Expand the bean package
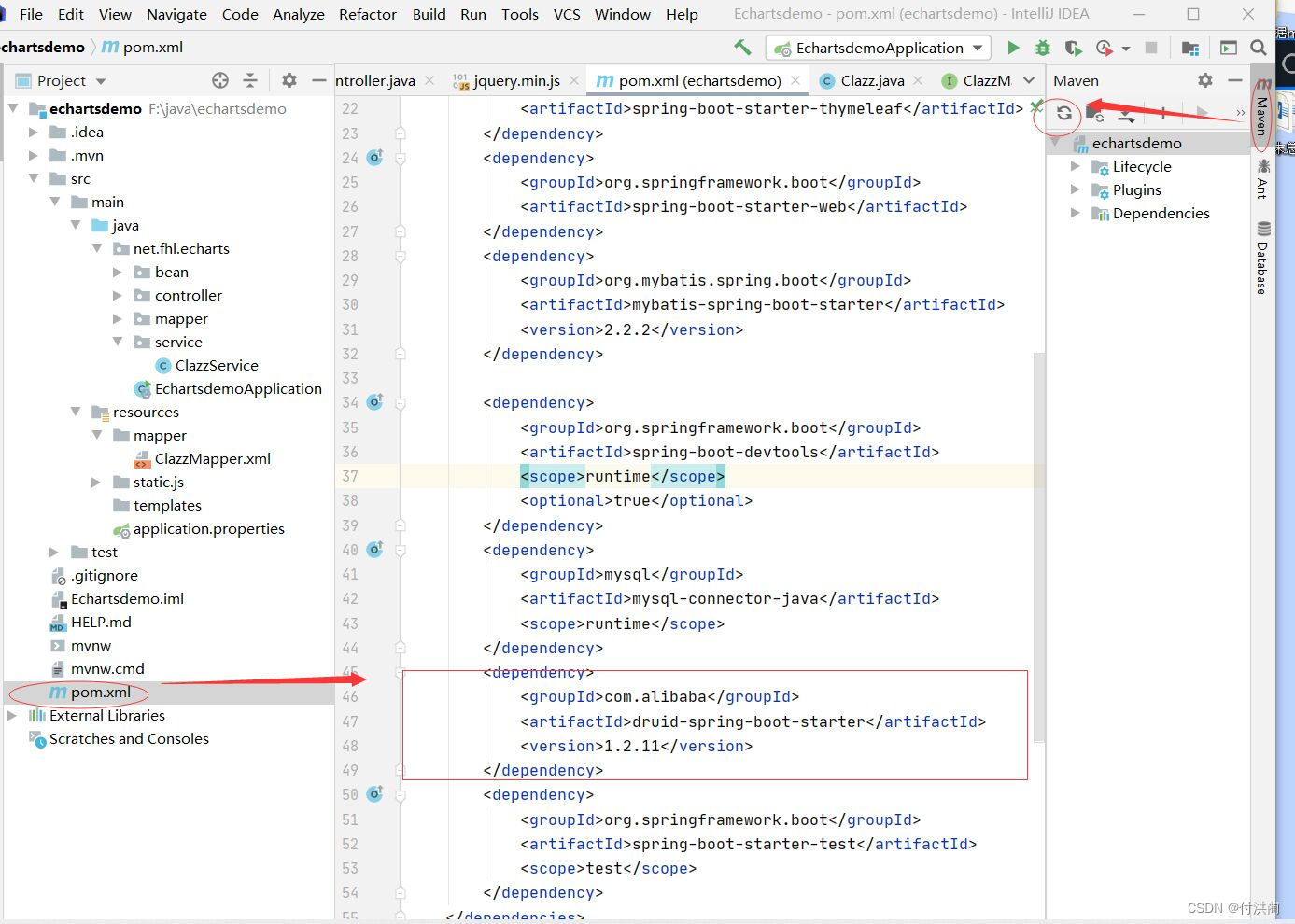Image resolution: width=1295 pixels, height=924 pixels. 118,273
